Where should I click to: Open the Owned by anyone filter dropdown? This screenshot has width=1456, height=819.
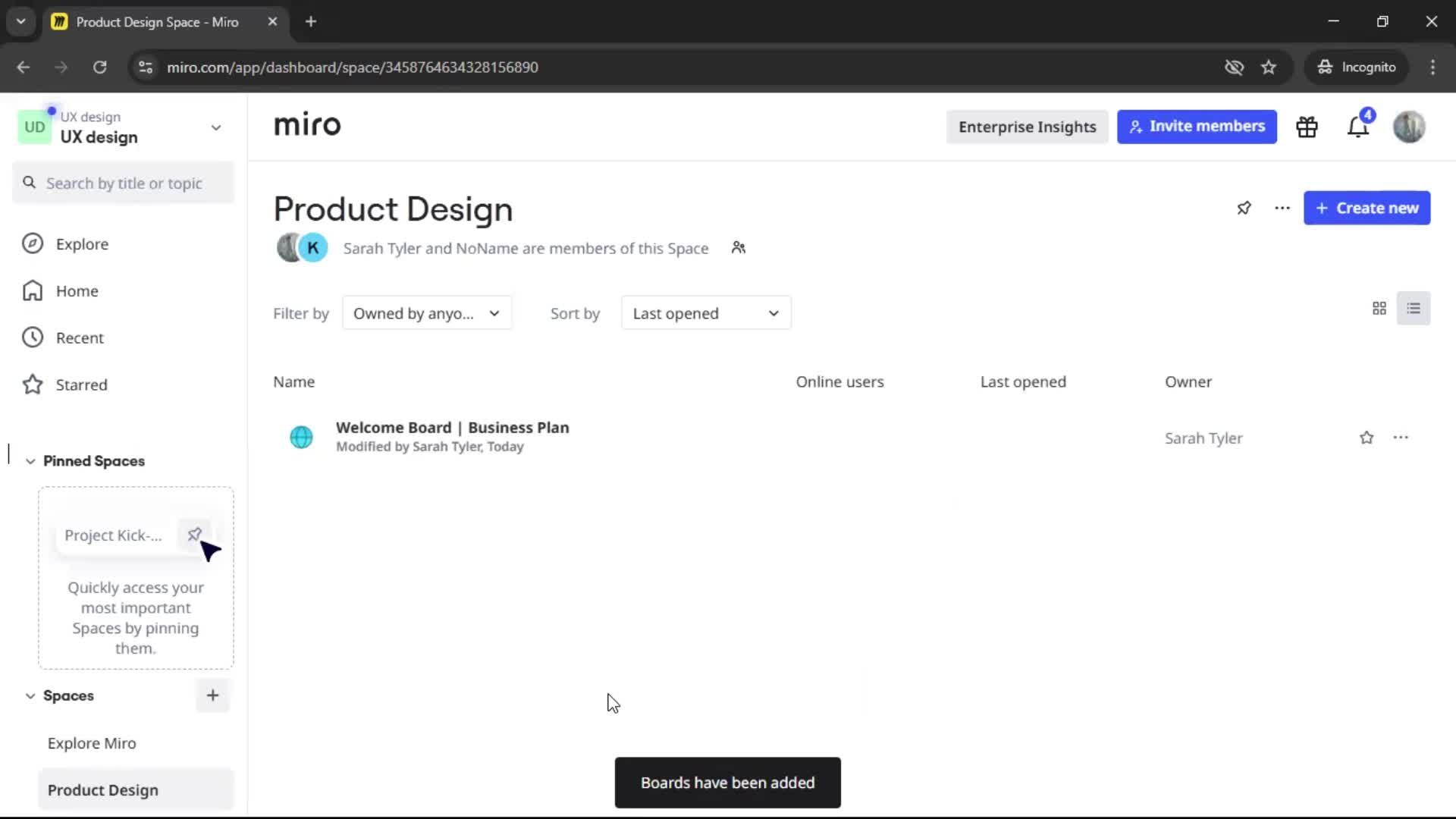tap(427, 313)
